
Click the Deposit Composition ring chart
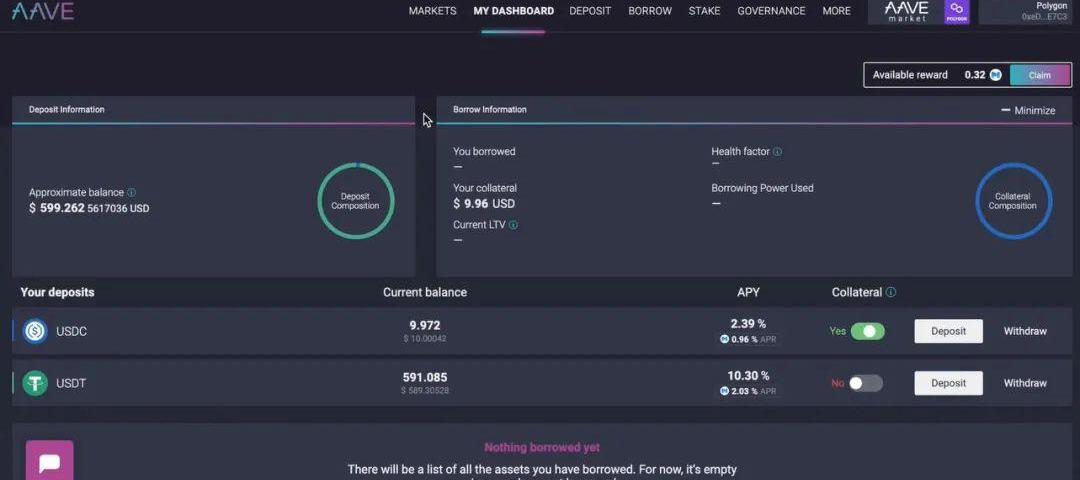(356, 201)
